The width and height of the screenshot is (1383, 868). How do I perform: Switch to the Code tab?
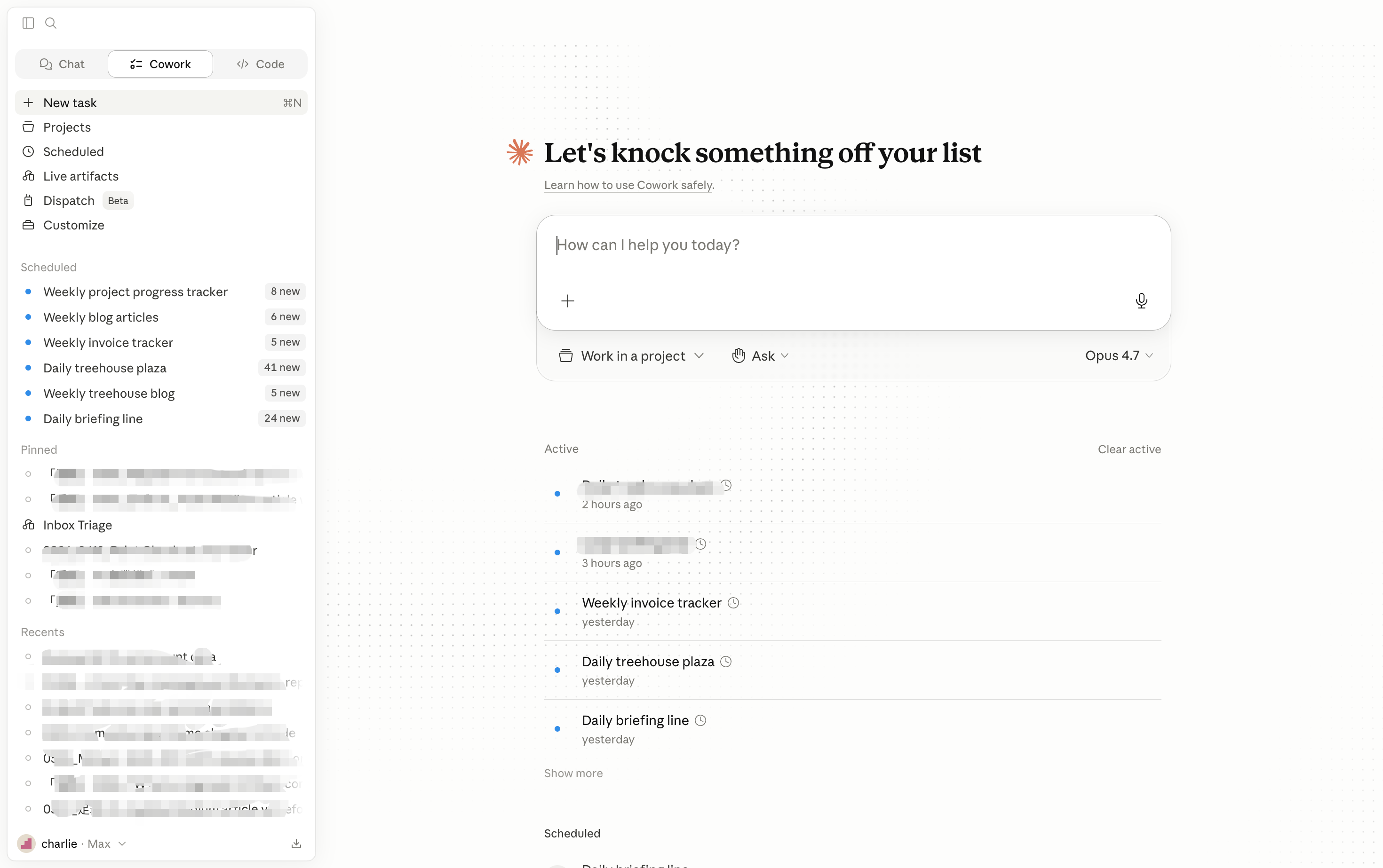click(260, 64)
